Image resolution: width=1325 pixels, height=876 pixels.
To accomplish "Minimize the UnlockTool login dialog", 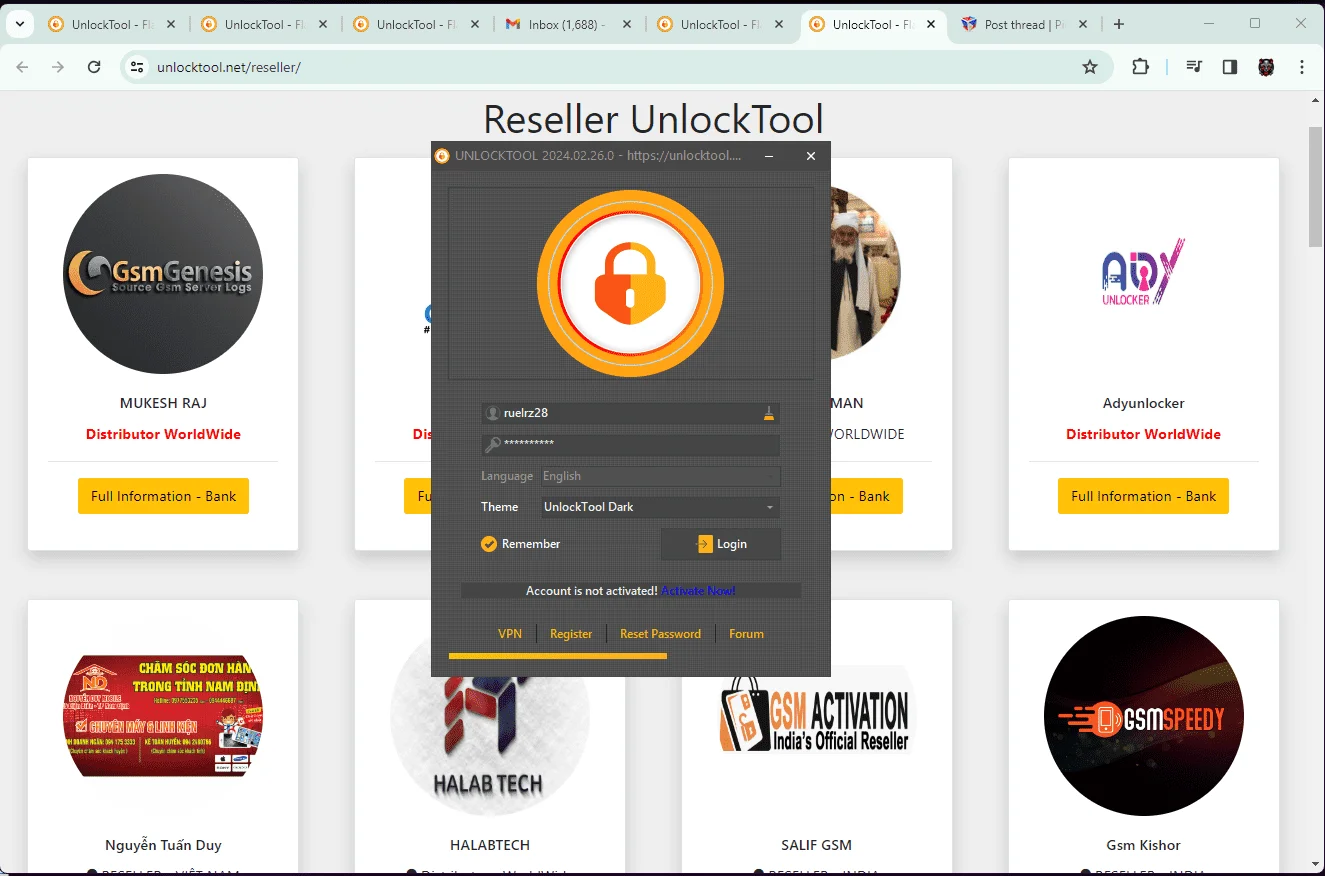I will pos(769,156).
